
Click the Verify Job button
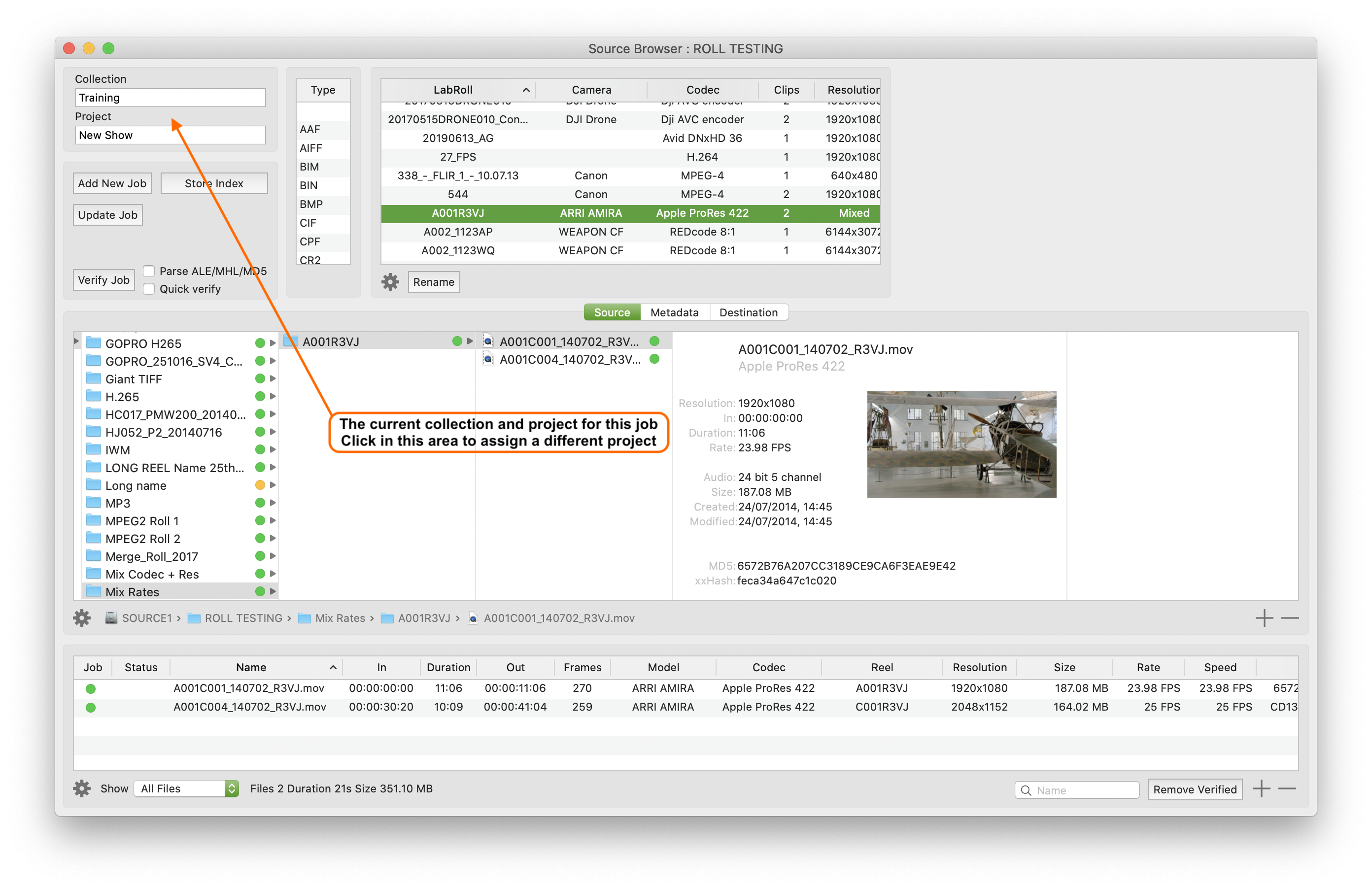click(x=104, y=280)
